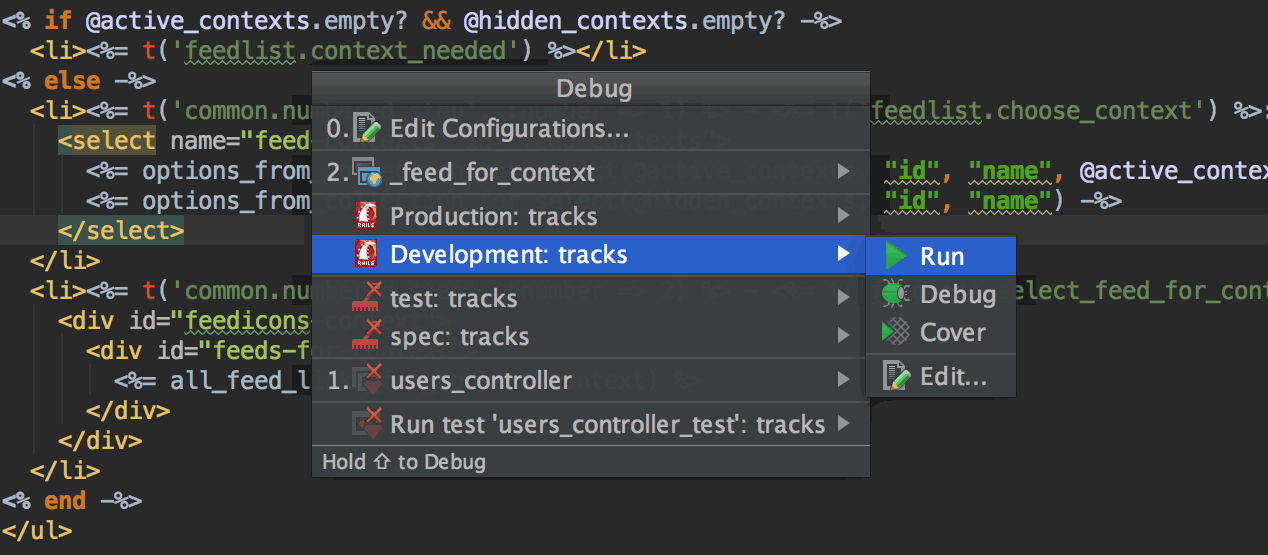Click the Rails icon beside Production: tracks

[x=366, y=216]
